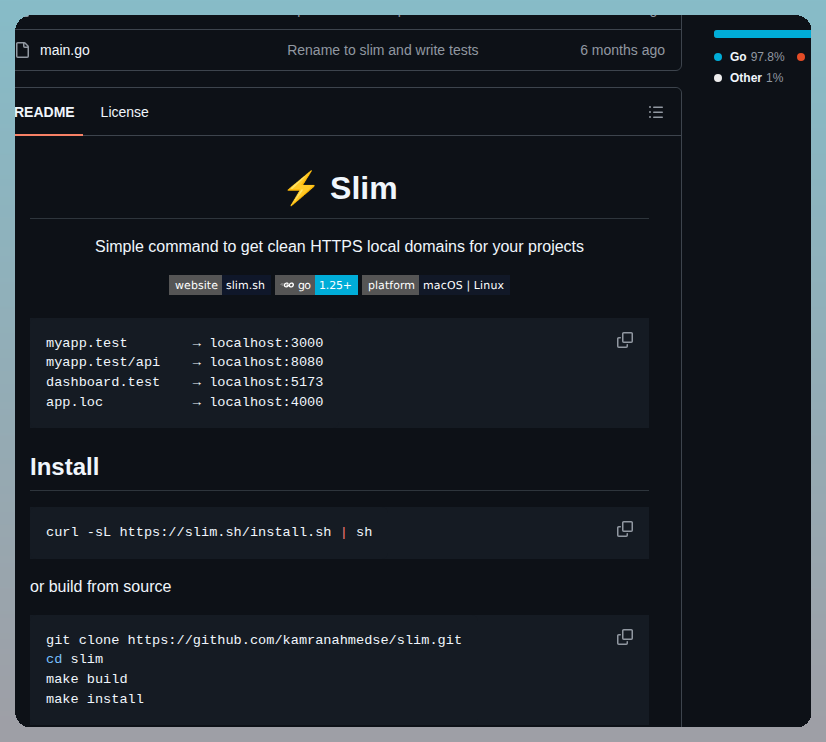Image resolution: width=826 pixels, height=742 pixels.
Task: Click the Install section heading
Action: 64,467
